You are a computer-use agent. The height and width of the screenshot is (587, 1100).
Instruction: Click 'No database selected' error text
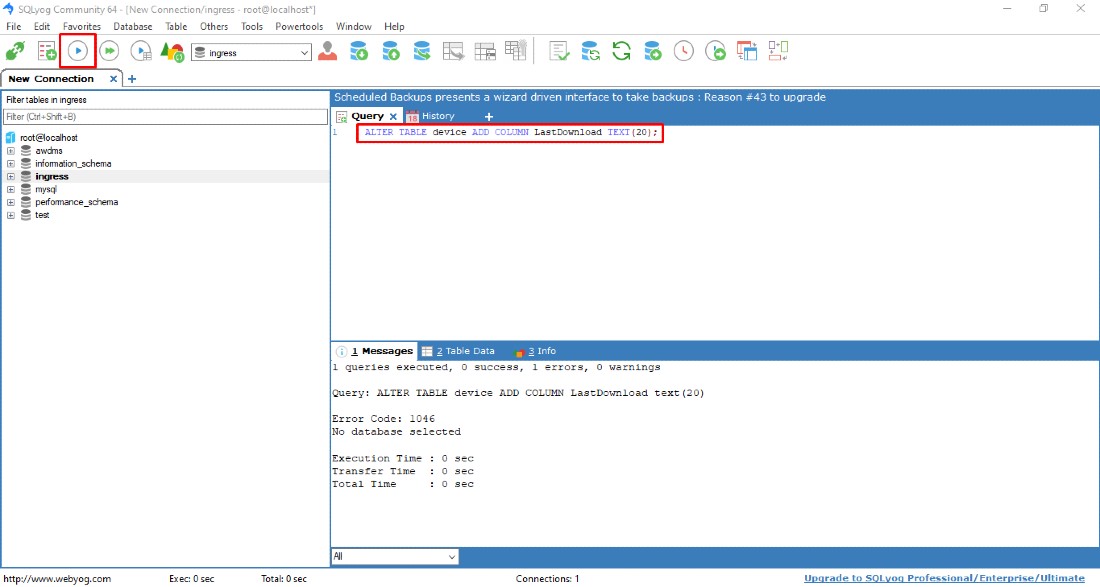coord(396,432)
